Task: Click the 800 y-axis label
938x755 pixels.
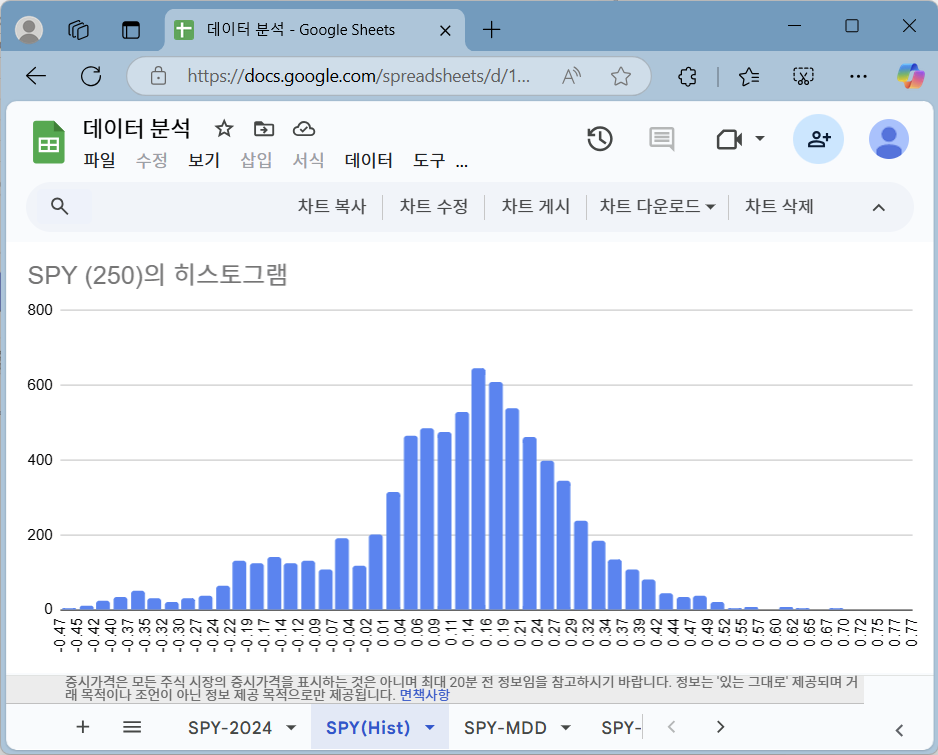Action: click(39, 309)
